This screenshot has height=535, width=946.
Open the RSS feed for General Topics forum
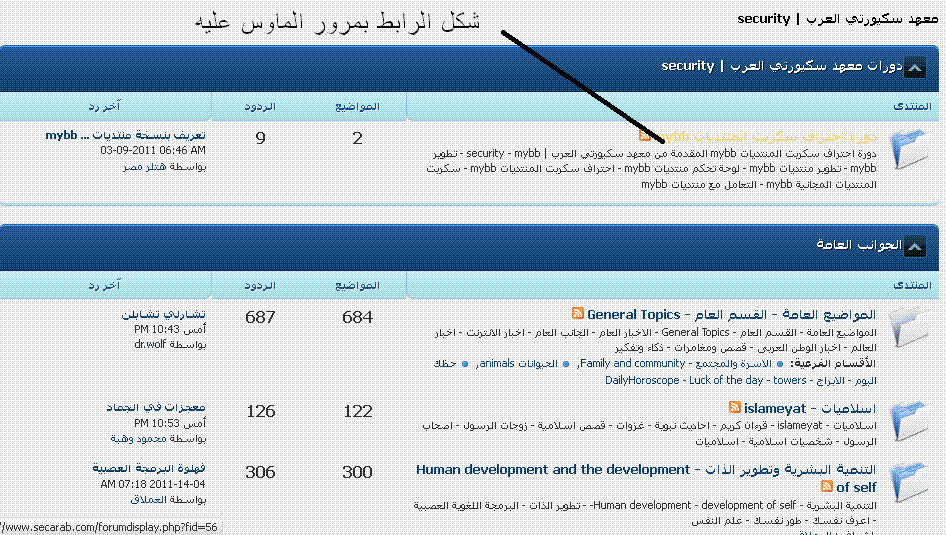coord(578,313)
